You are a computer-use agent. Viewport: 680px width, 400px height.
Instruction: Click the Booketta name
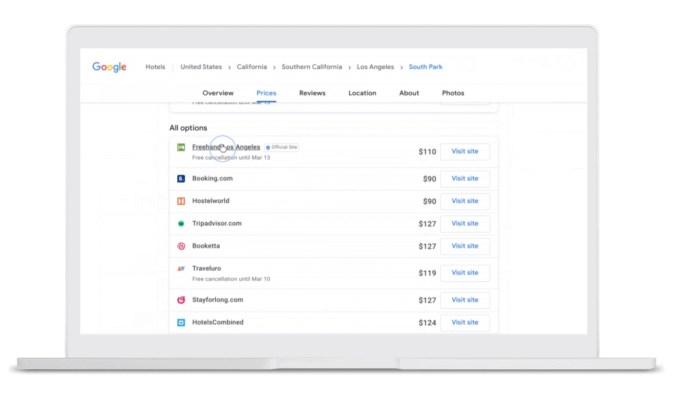click(x=206, y=246)
